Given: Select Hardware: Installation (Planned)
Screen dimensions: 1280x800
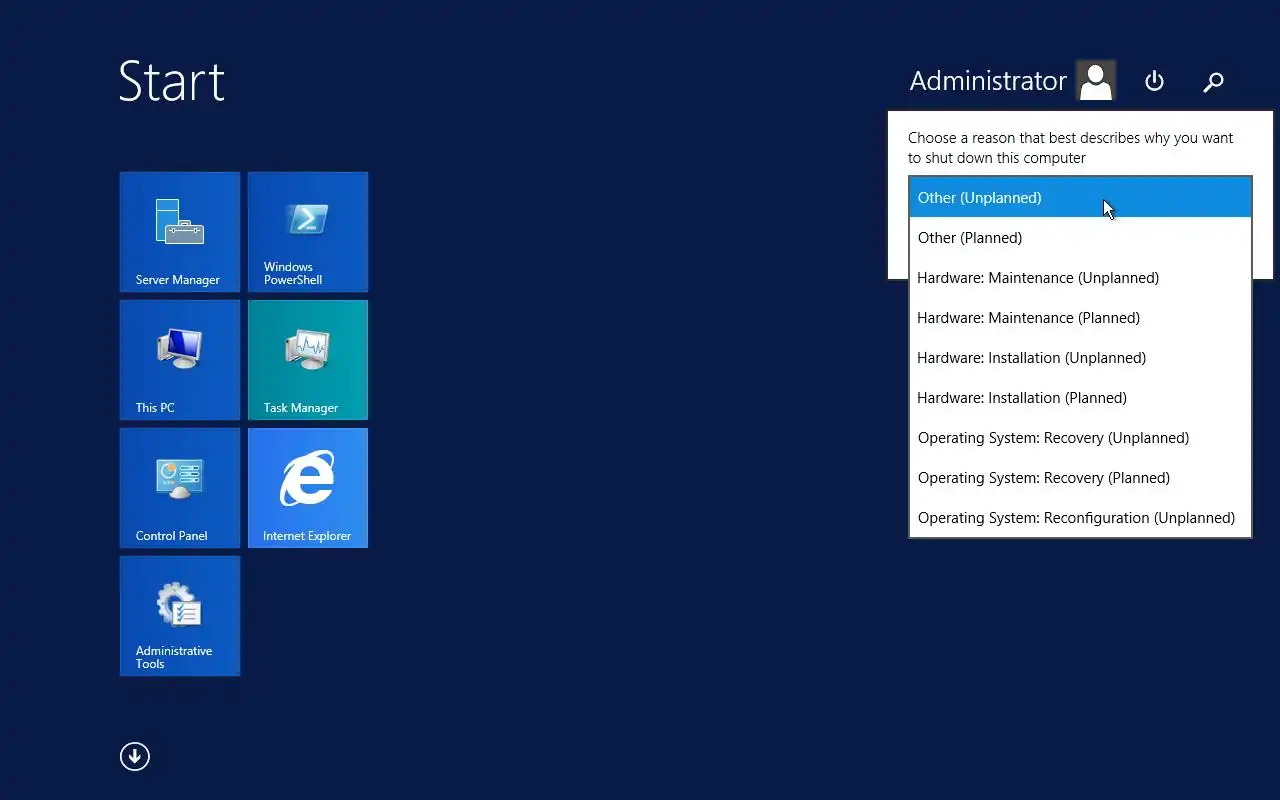Looking at the screenshot, I should coord(1080,398).
